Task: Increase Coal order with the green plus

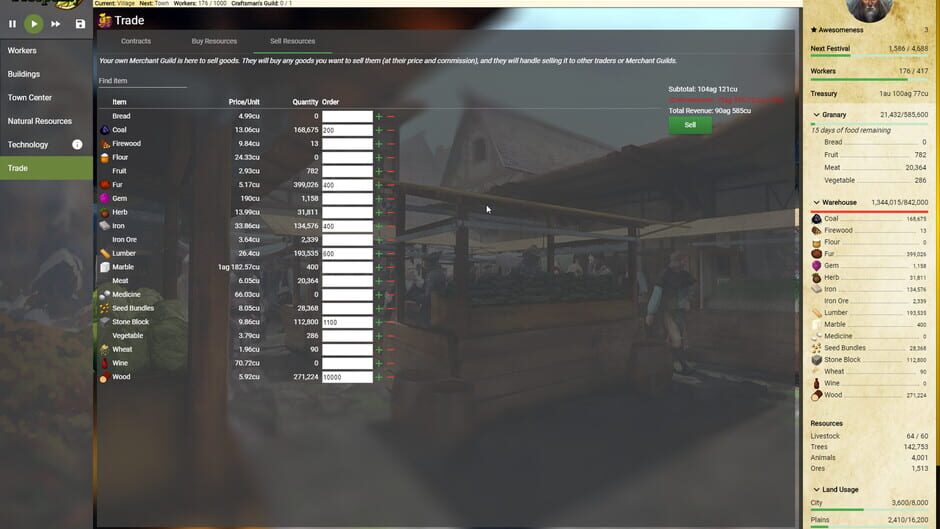Action: [x=379, y=130]
